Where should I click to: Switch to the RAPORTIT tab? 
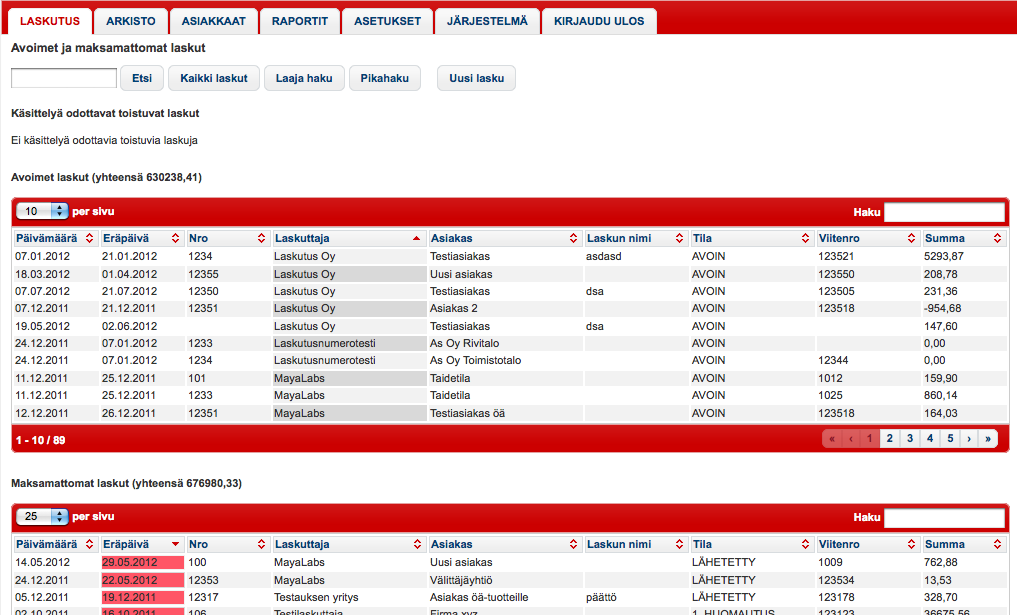click(x=303, y=20)
